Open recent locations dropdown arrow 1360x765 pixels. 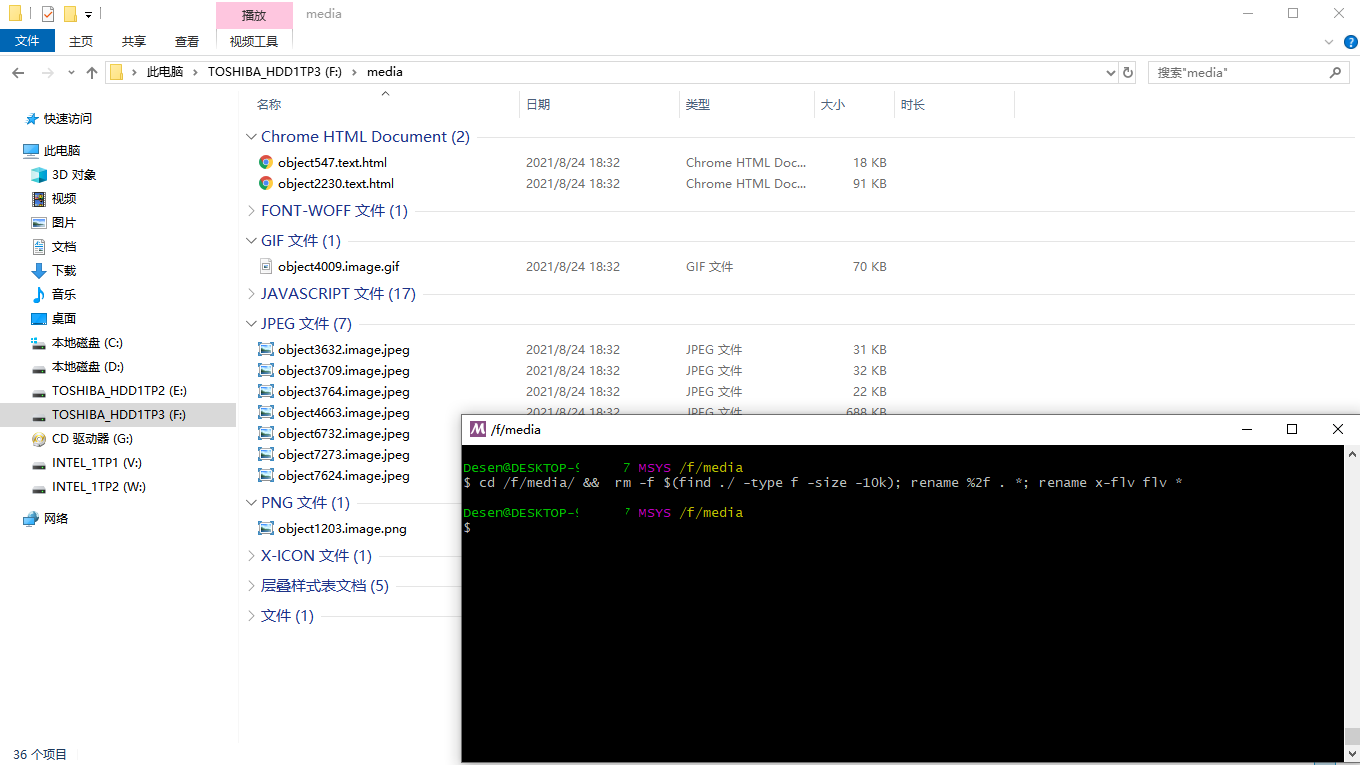[71, 72]
